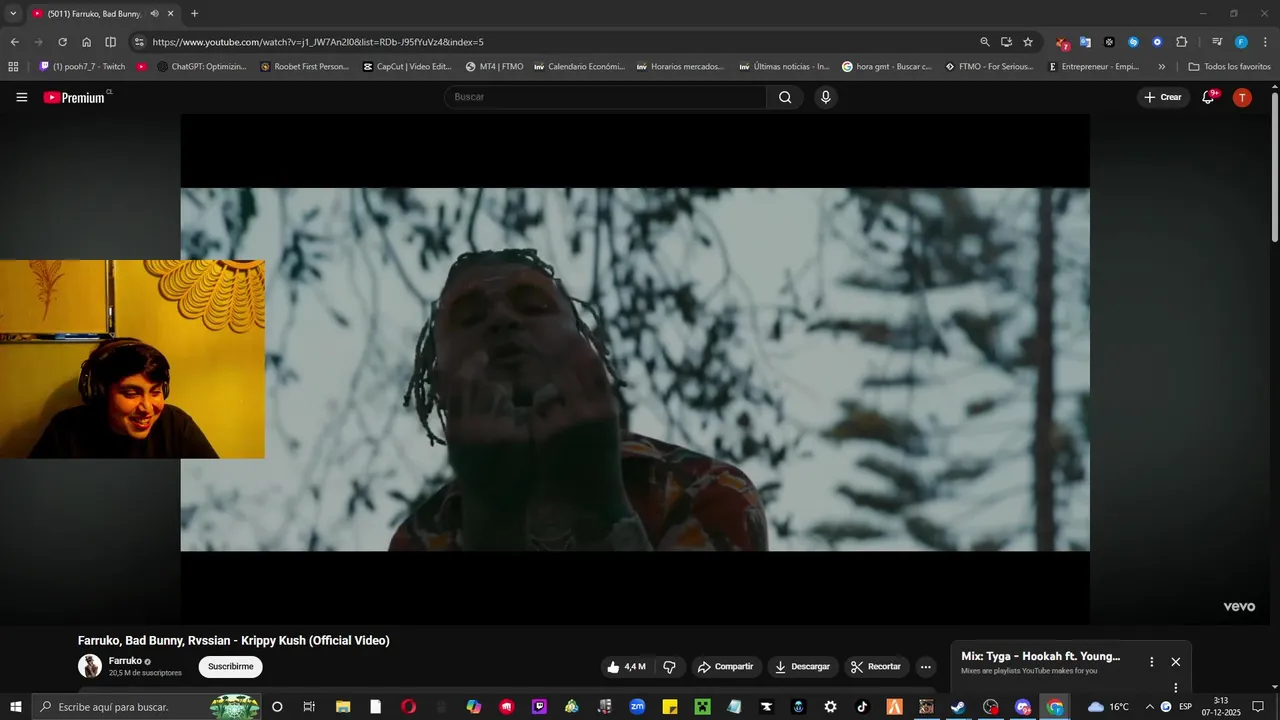This screenshot has width=1280, height=720.
Task: Open Roobet First Person bookmark
Action: (x=304, y=67)
